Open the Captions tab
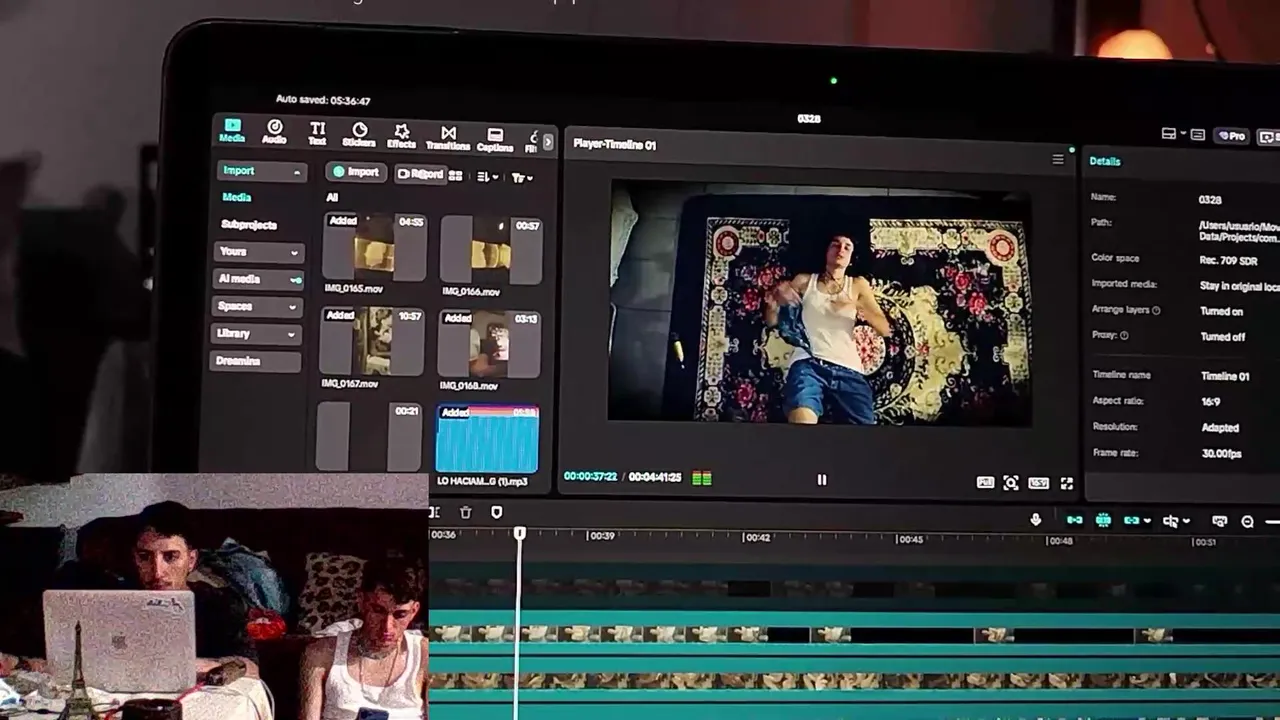The height and width of the screenshot is (720, 1280). [x=495, y=140]
